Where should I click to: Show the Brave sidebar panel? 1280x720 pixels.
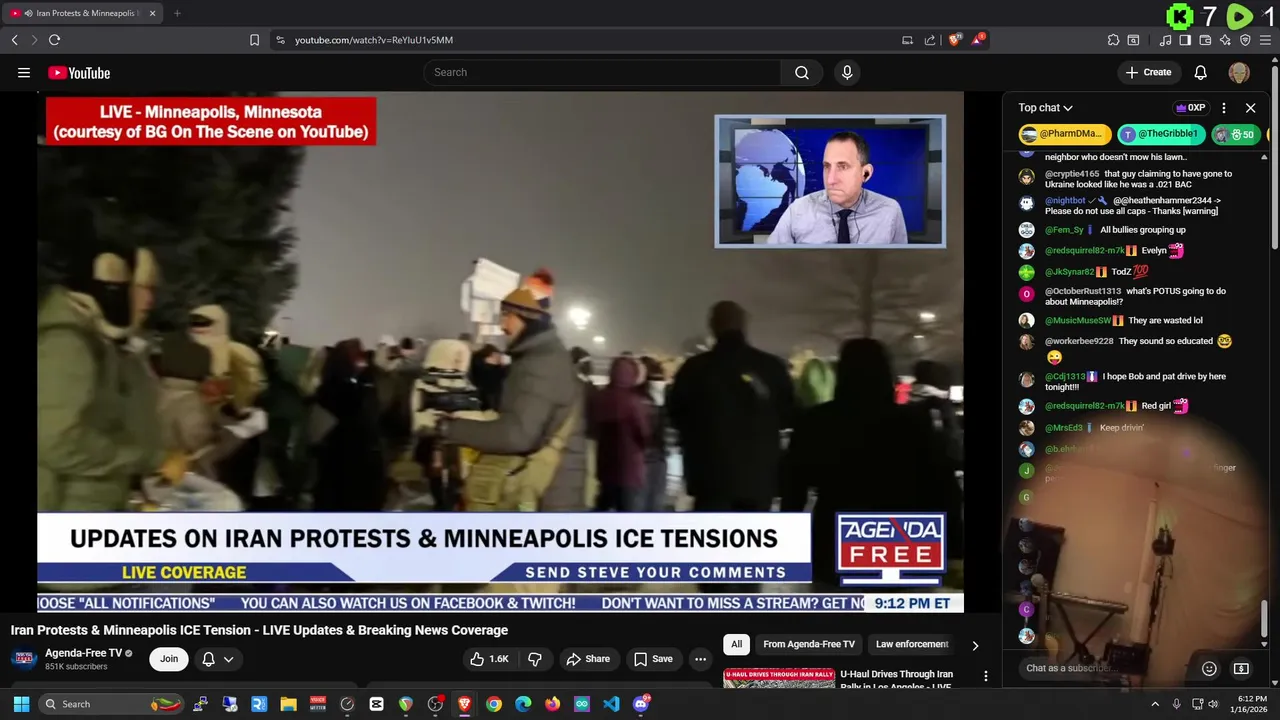coord(1185,40)
